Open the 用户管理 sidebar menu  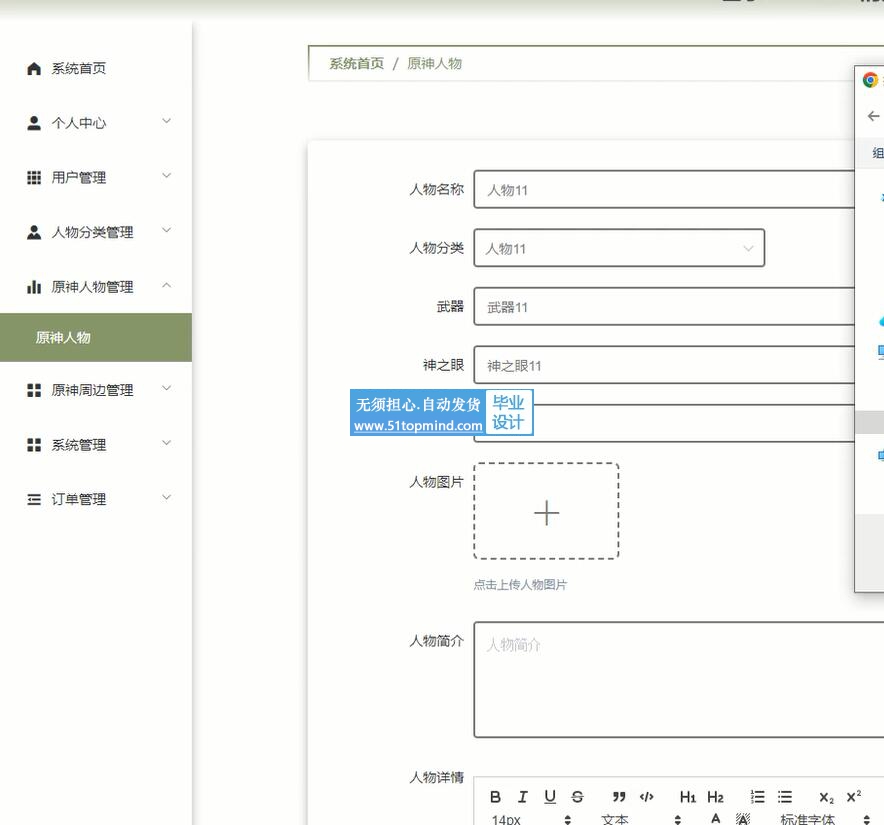coord(96,178)
